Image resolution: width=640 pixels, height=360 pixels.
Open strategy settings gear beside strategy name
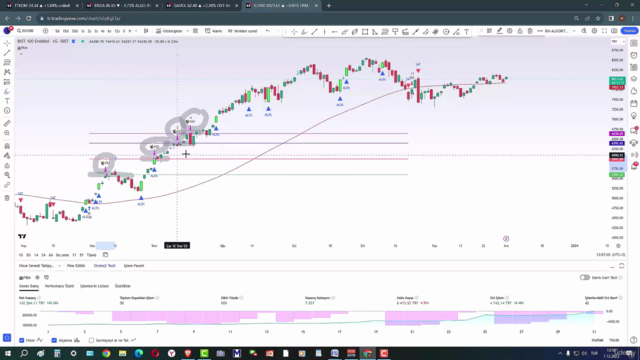coord(37,278)
